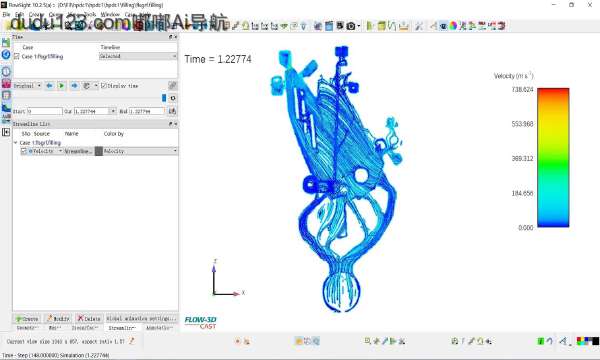Image resolution: width=600 pixels, height=360 pixels.
Task: Click the camera snapshot icon in toolbar
Action: [x=351, y=26]
